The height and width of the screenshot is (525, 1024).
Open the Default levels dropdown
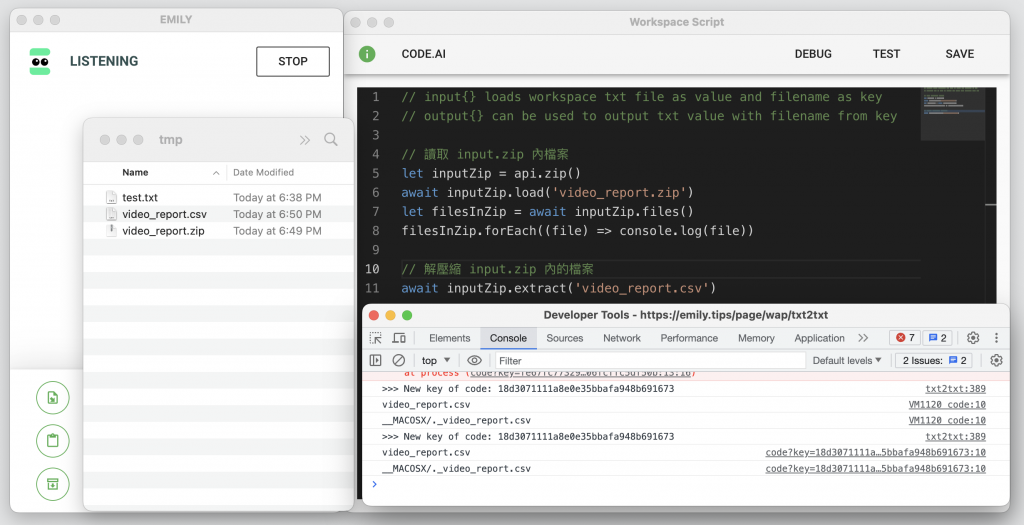coord(847,360)
